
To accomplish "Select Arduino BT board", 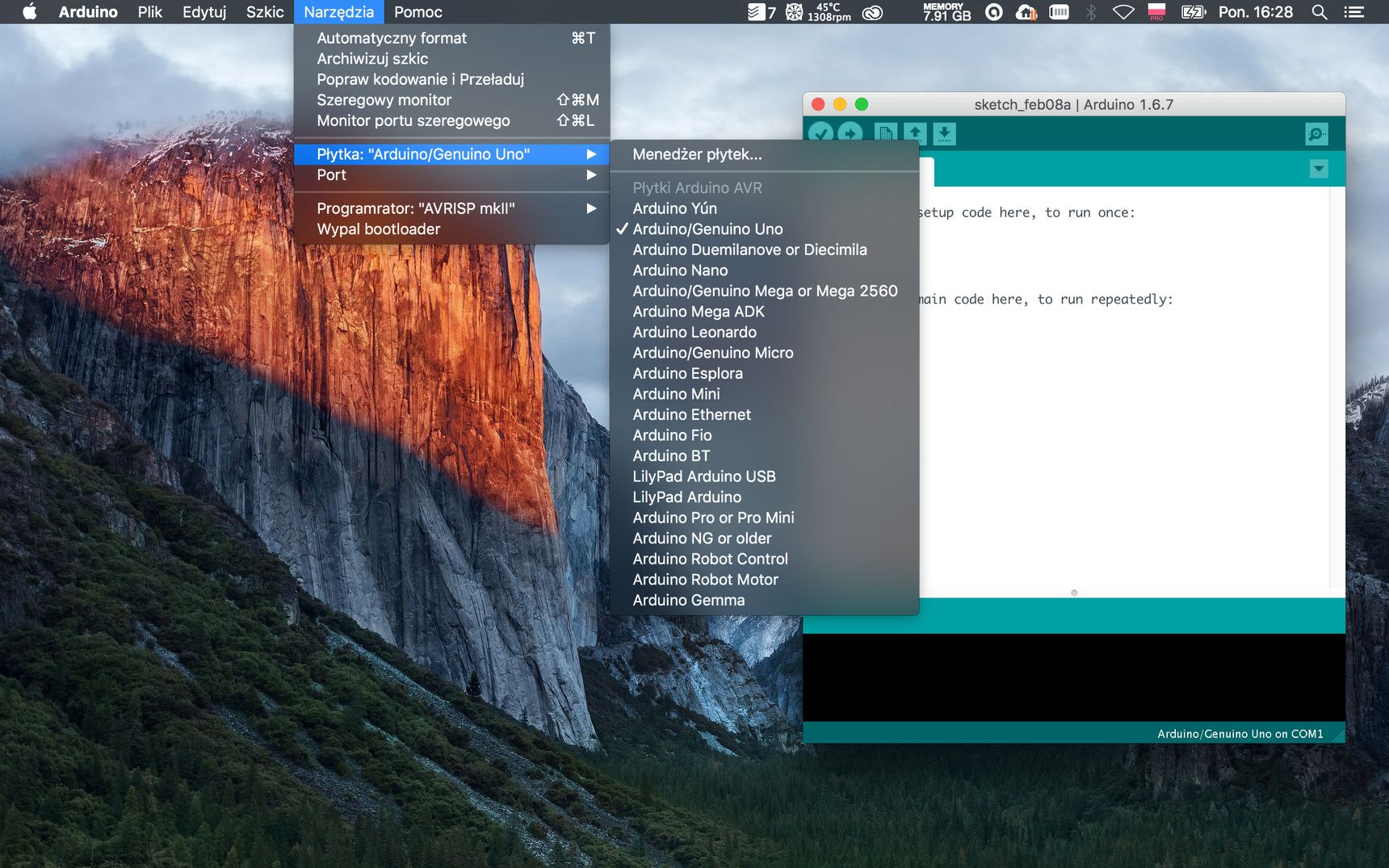I will click(764, 455).
